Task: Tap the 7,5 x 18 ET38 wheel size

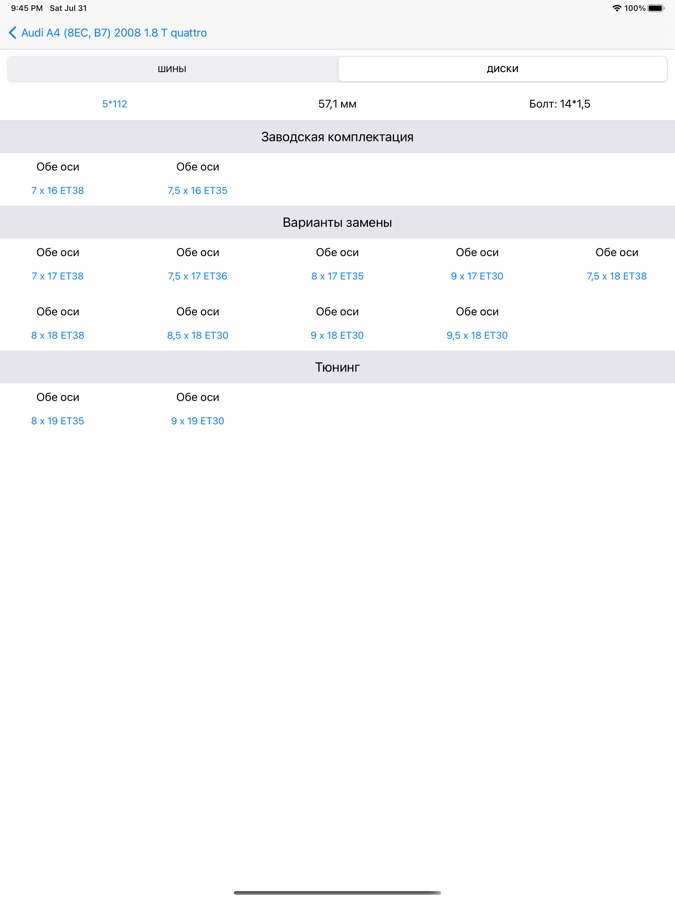Action: coord(616,276)
